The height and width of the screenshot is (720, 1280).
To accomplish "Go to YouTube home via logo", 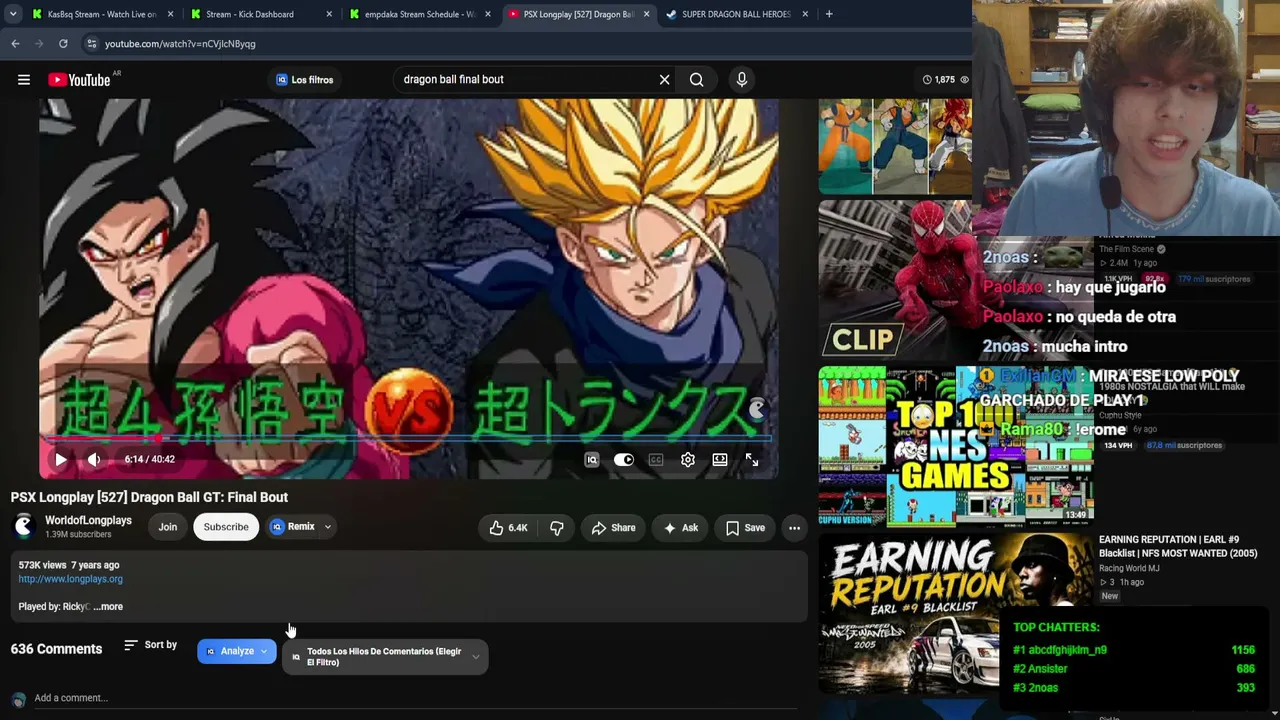I will pos(78,80).
